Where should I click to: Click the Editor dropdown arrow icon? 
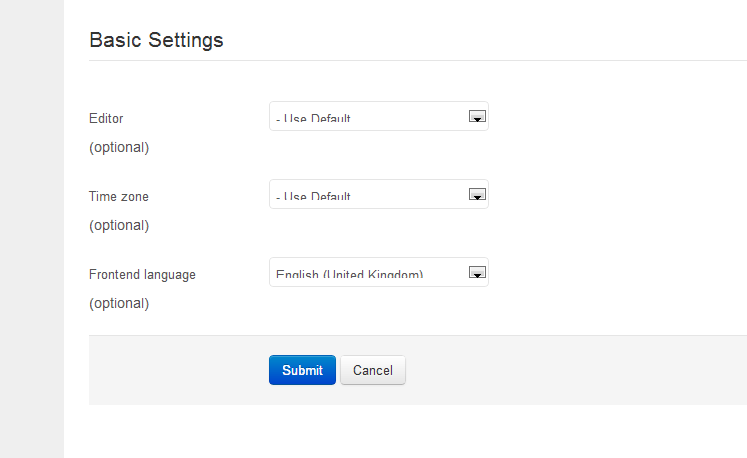477,116
